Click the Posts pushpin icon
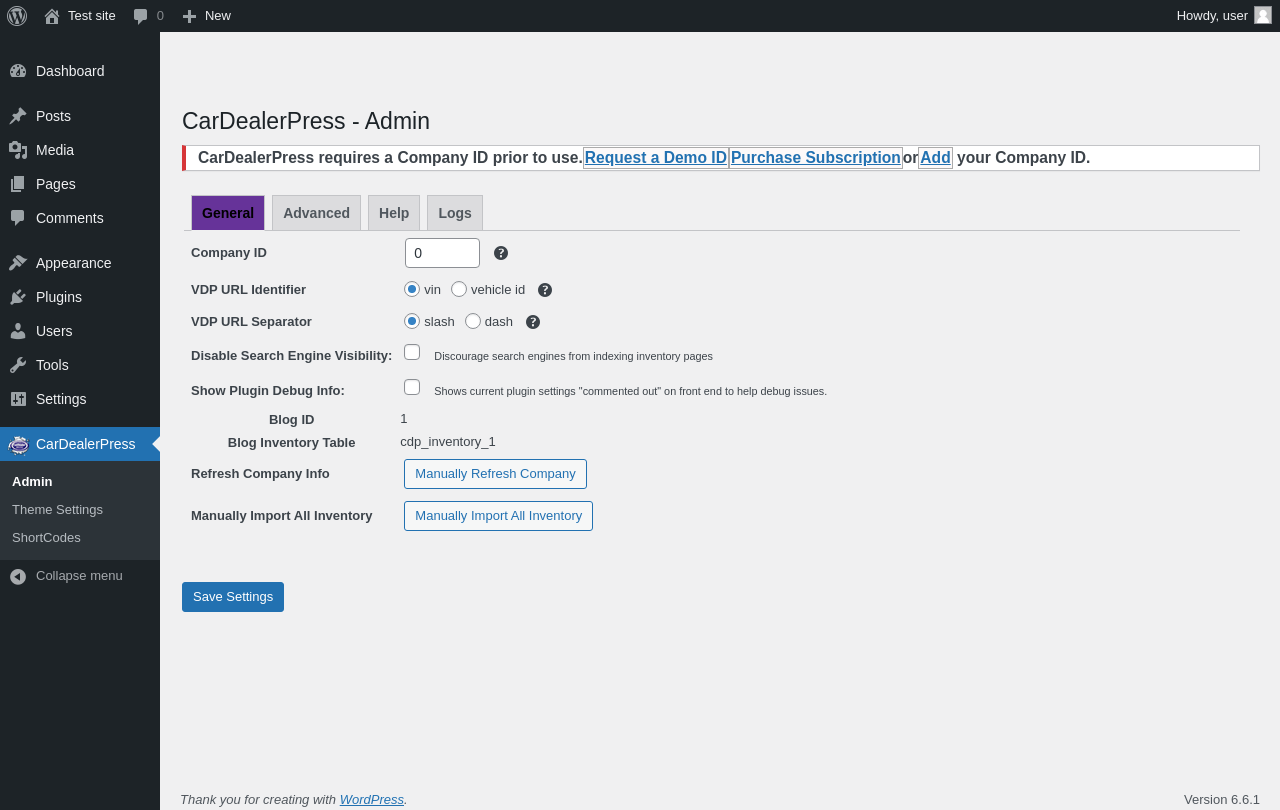 [18, 116]
